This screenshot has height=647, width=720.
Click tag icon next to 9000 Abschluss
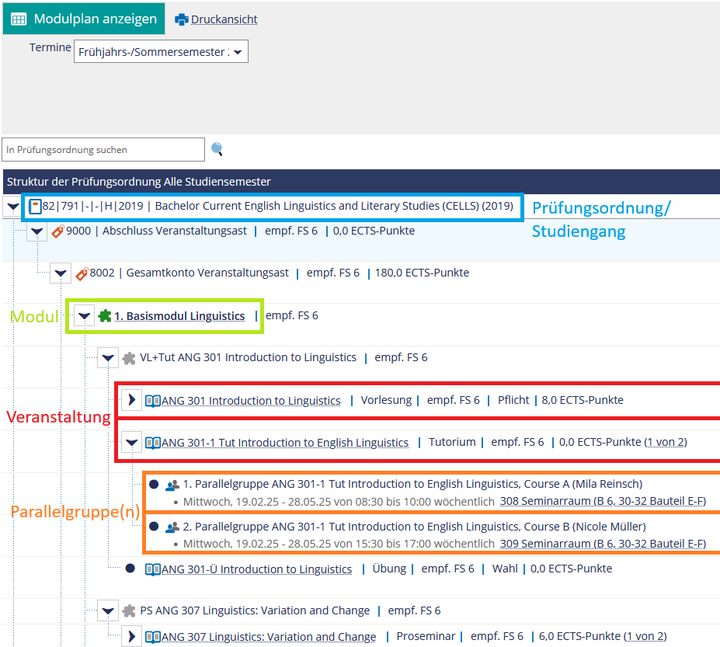58,231
